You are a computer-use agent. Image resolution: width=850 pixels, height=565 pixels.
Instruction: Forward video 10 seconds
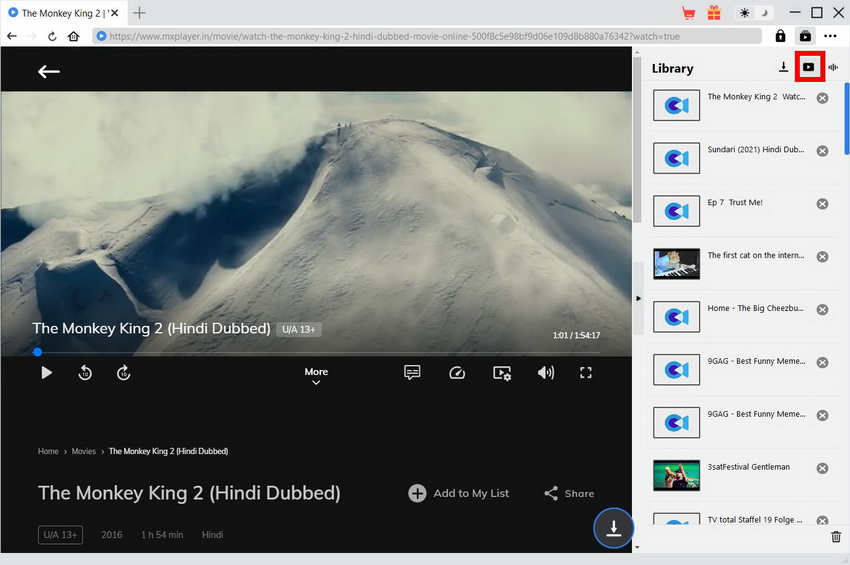(x=124, y=373)
